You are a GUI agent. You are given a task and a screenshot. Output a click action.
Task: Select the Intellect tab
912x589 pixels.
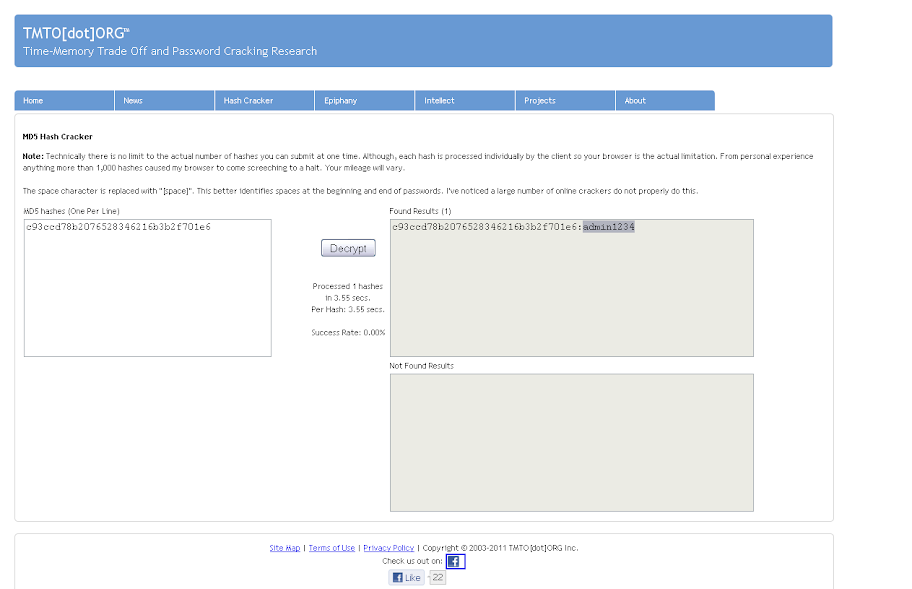[464, 101]
